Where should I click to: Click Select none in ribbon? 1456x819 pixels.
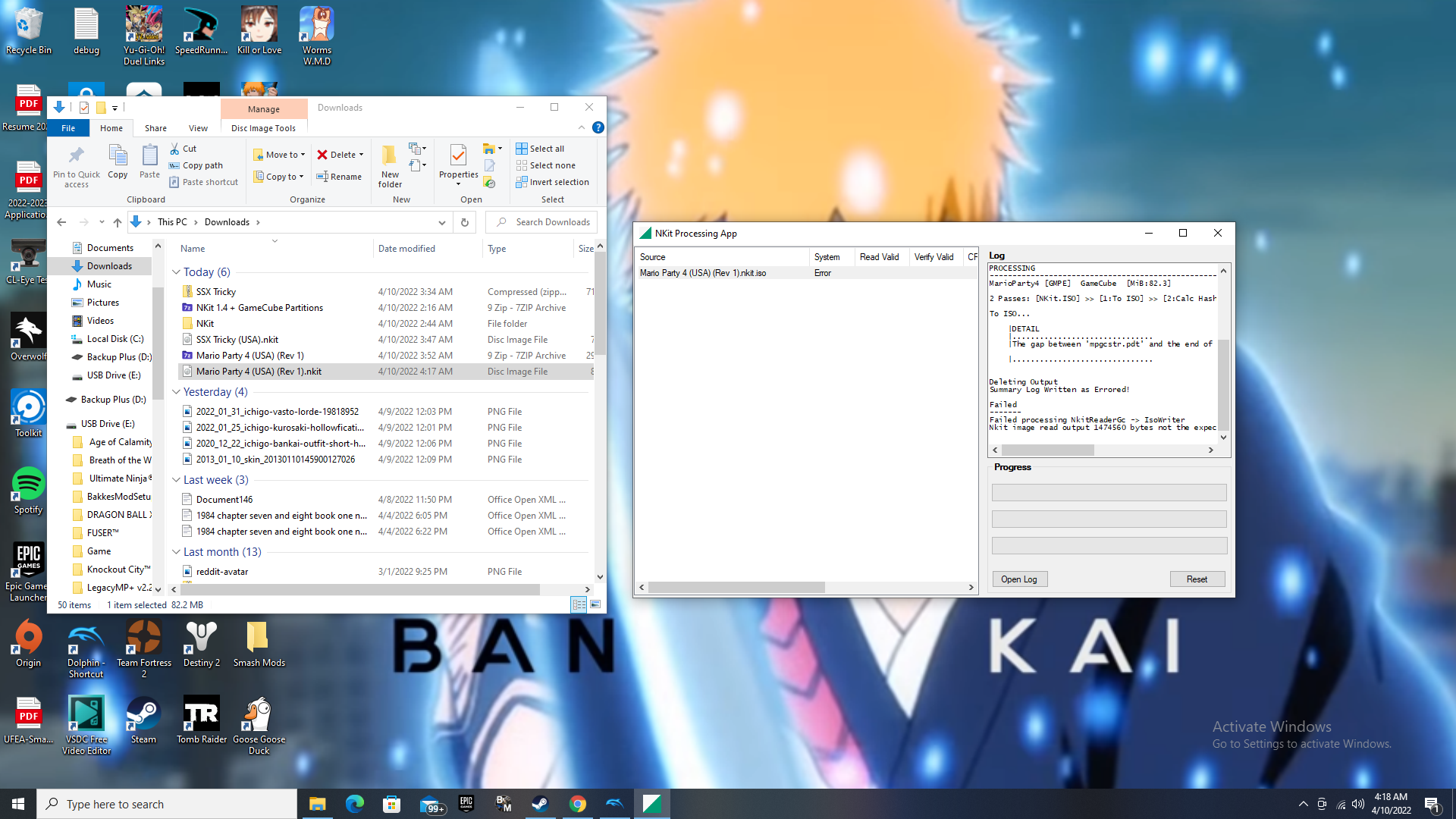pos(546,165)
